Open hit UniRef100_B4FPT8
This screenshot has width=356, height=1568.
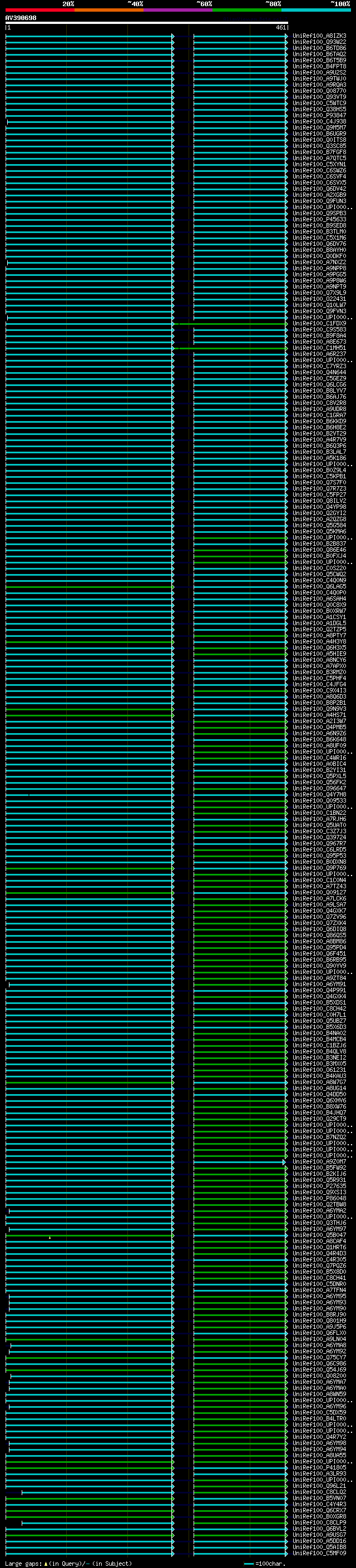click(319, 66)
